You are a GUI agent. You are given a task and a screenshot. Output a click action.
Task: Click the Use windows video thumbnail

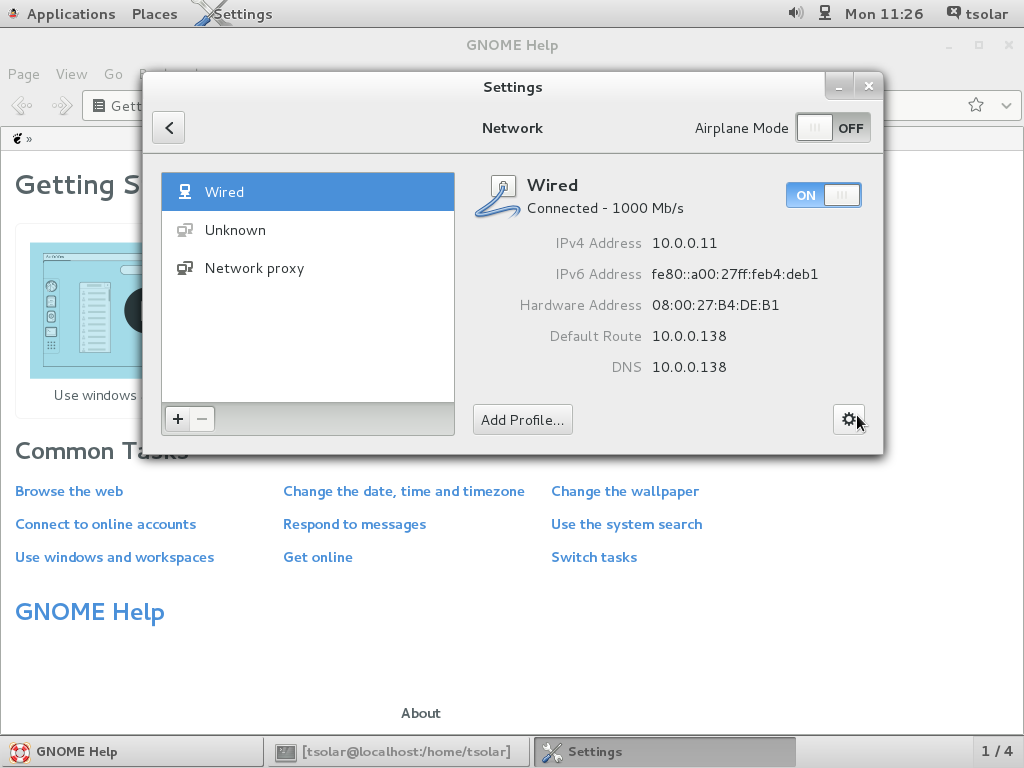[x=86, y=310]
